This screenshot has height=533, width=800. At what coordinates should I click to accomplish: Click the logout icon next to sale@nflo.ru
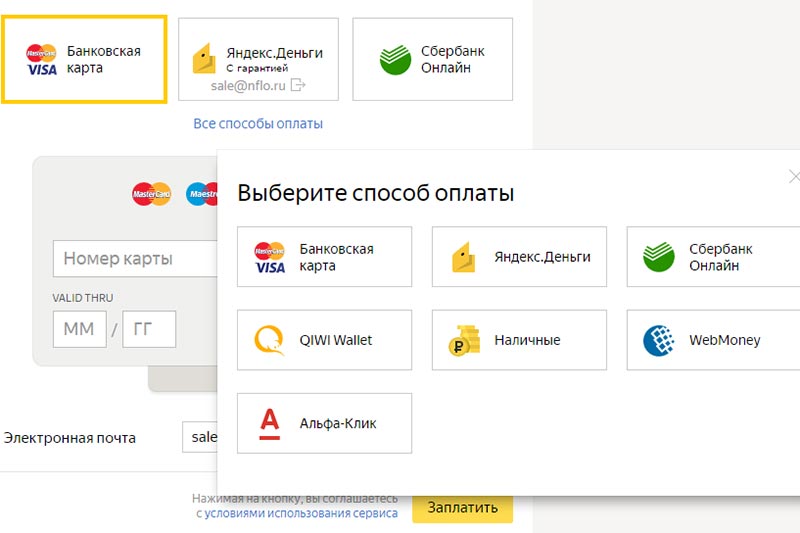click(297, 85)
